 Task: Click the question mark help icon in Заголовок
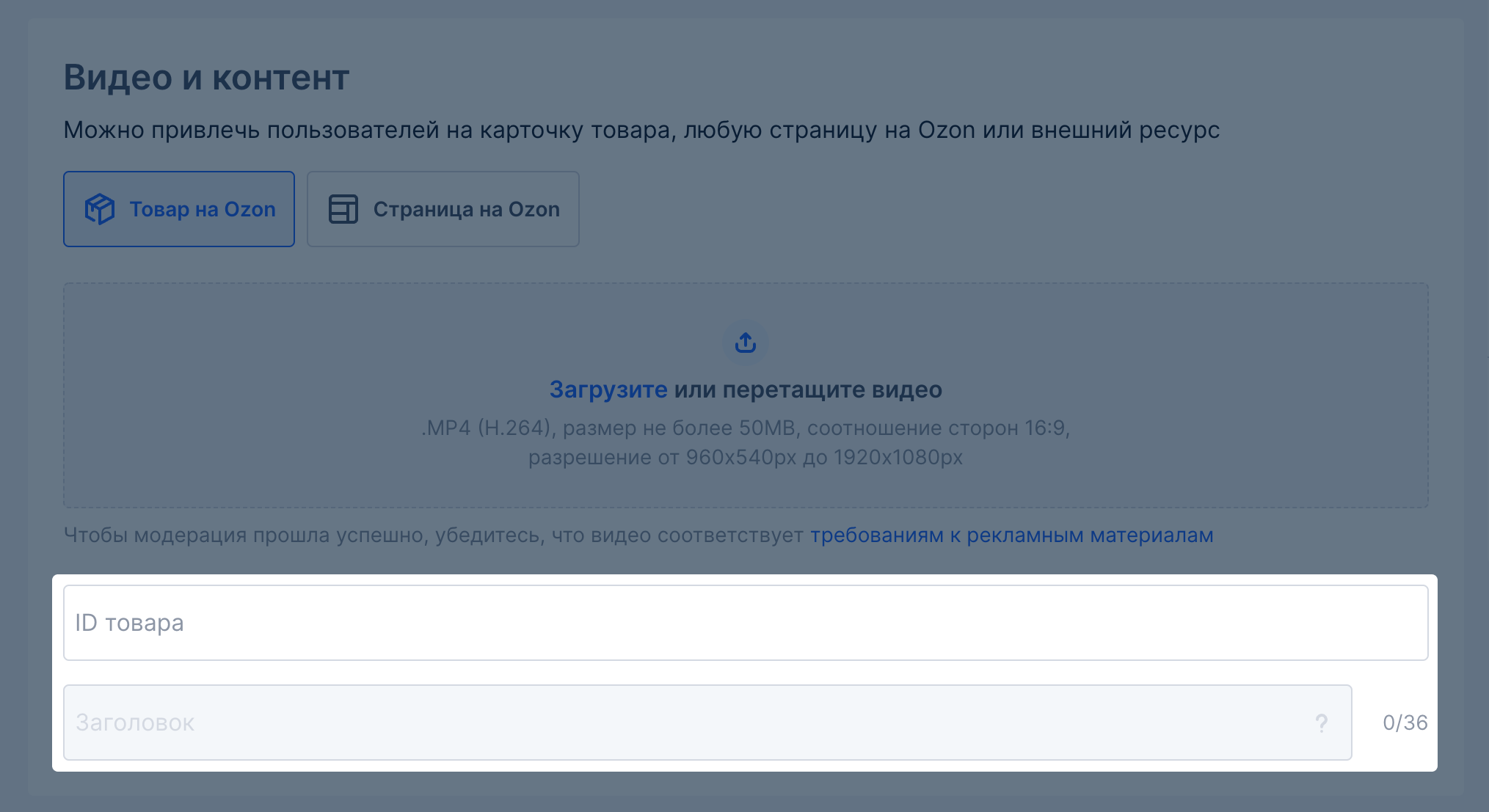[x=1322, y=723]
